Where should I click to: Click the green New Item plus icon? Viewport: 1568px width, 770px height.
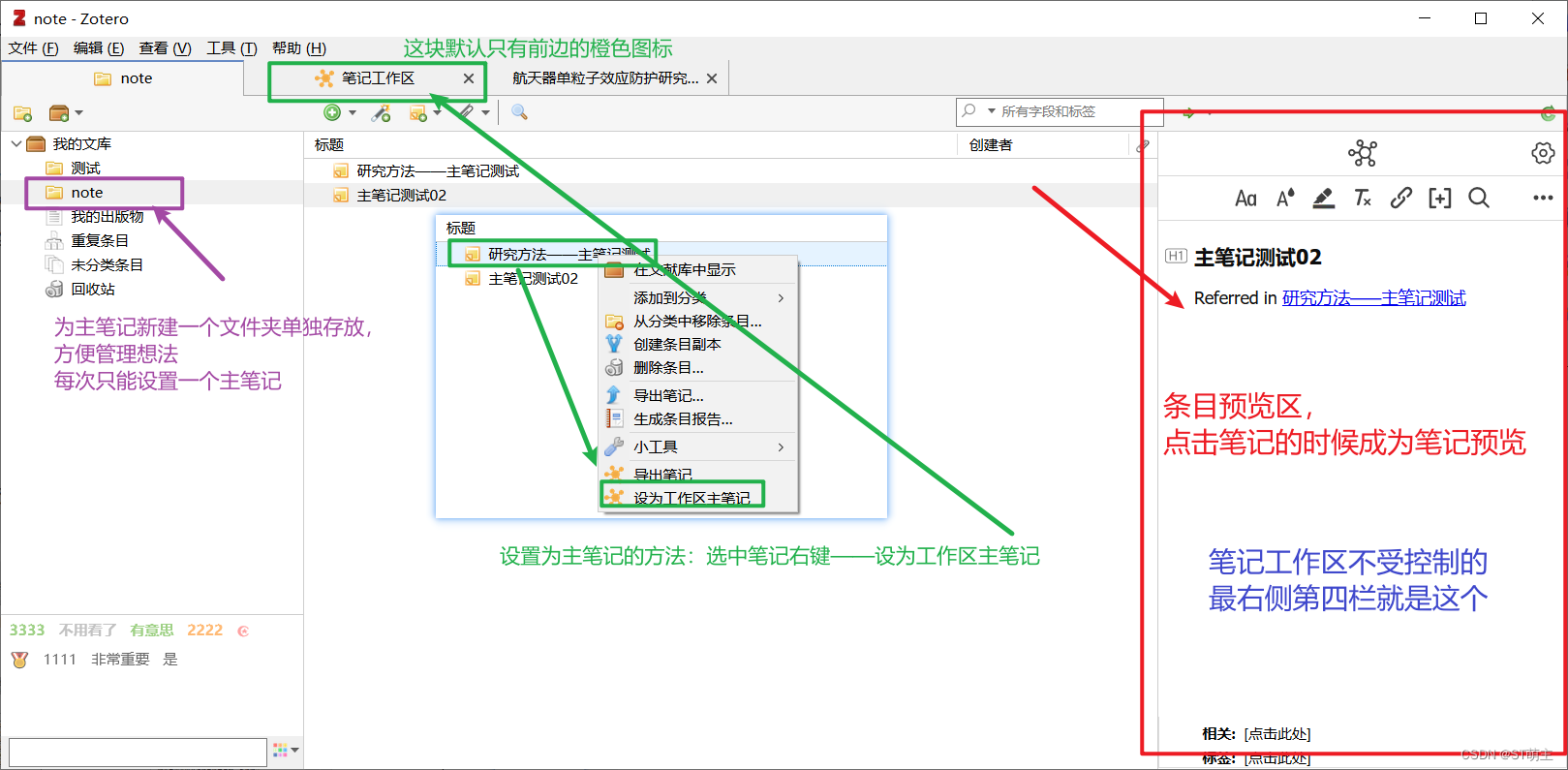[332, 112]
